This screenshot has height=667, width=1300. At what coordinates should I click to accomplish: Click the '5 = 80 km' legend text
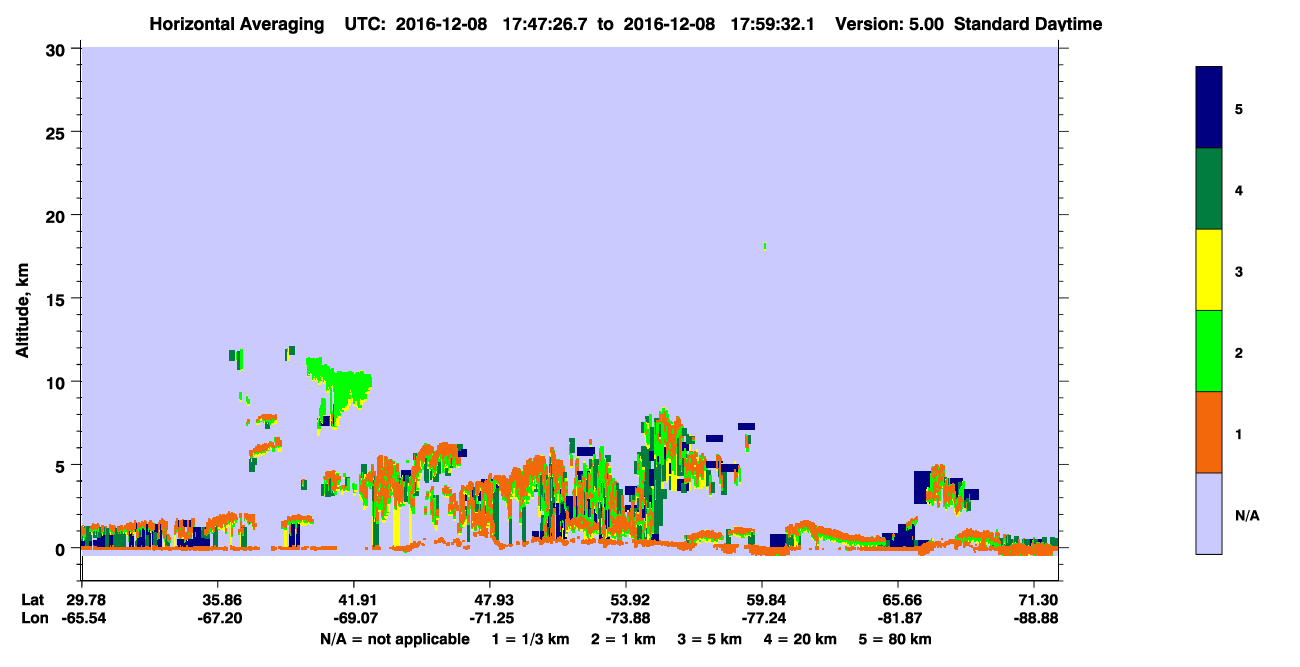tap(895, 639)
